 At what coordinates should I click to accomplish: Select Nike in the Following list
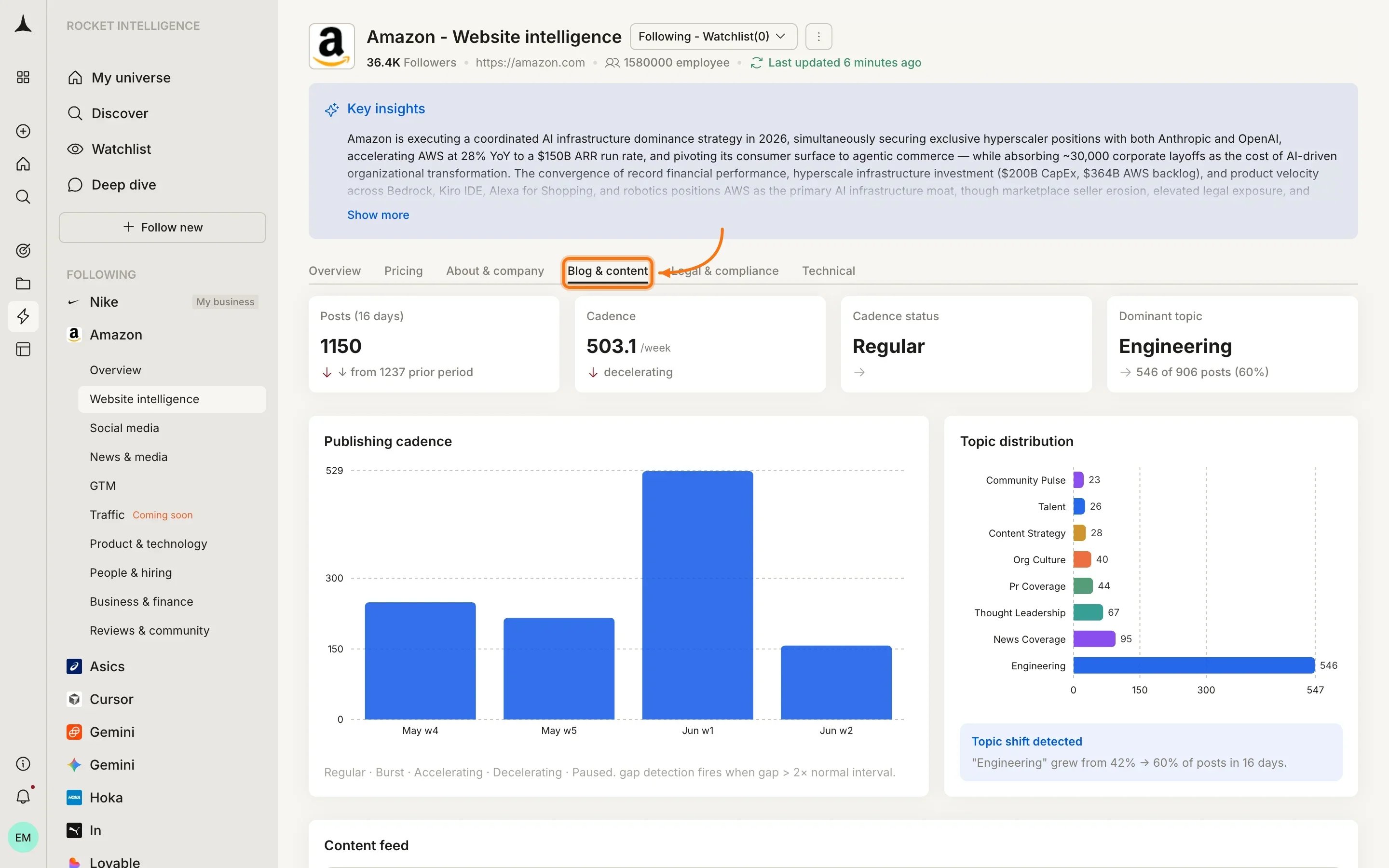pos(104,302)
